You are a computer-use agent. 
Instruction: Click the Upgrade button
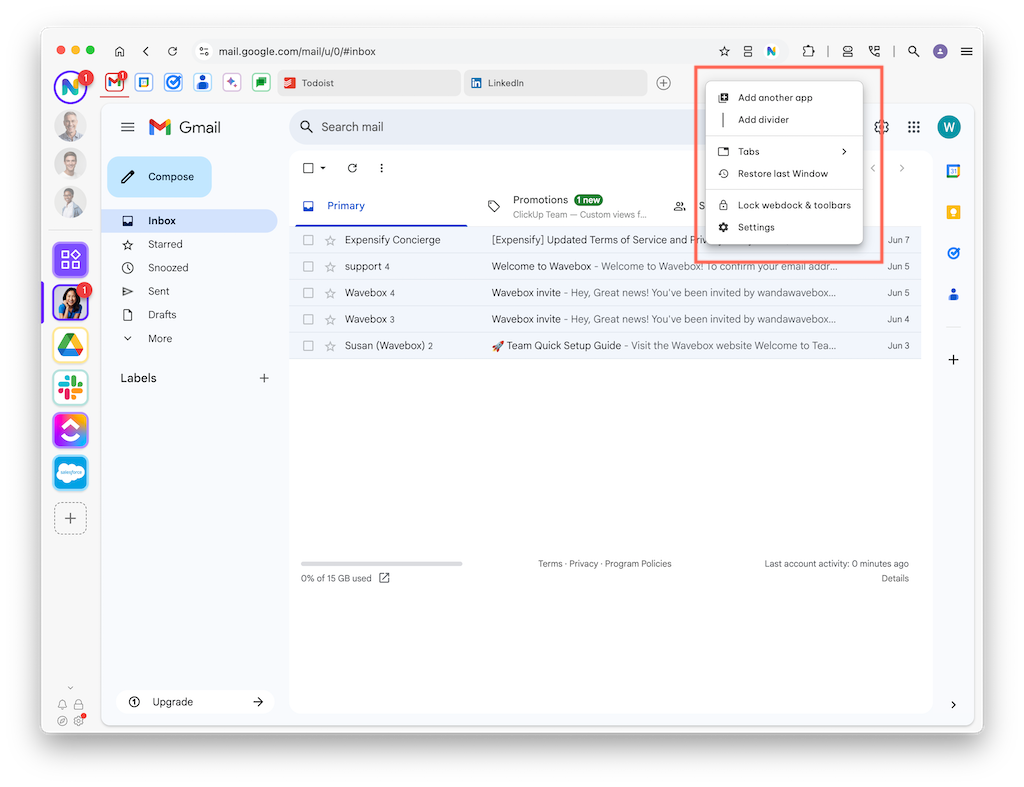coord(195,702)
